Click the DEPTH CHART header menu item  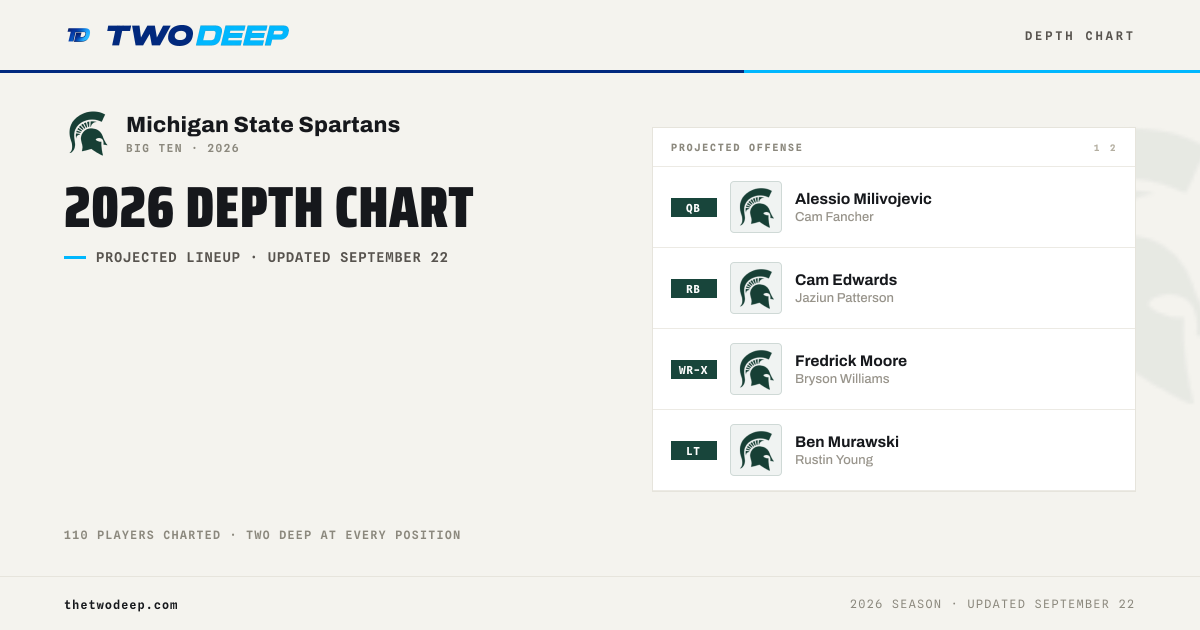pyautogui.click(x=1080, y=36)
